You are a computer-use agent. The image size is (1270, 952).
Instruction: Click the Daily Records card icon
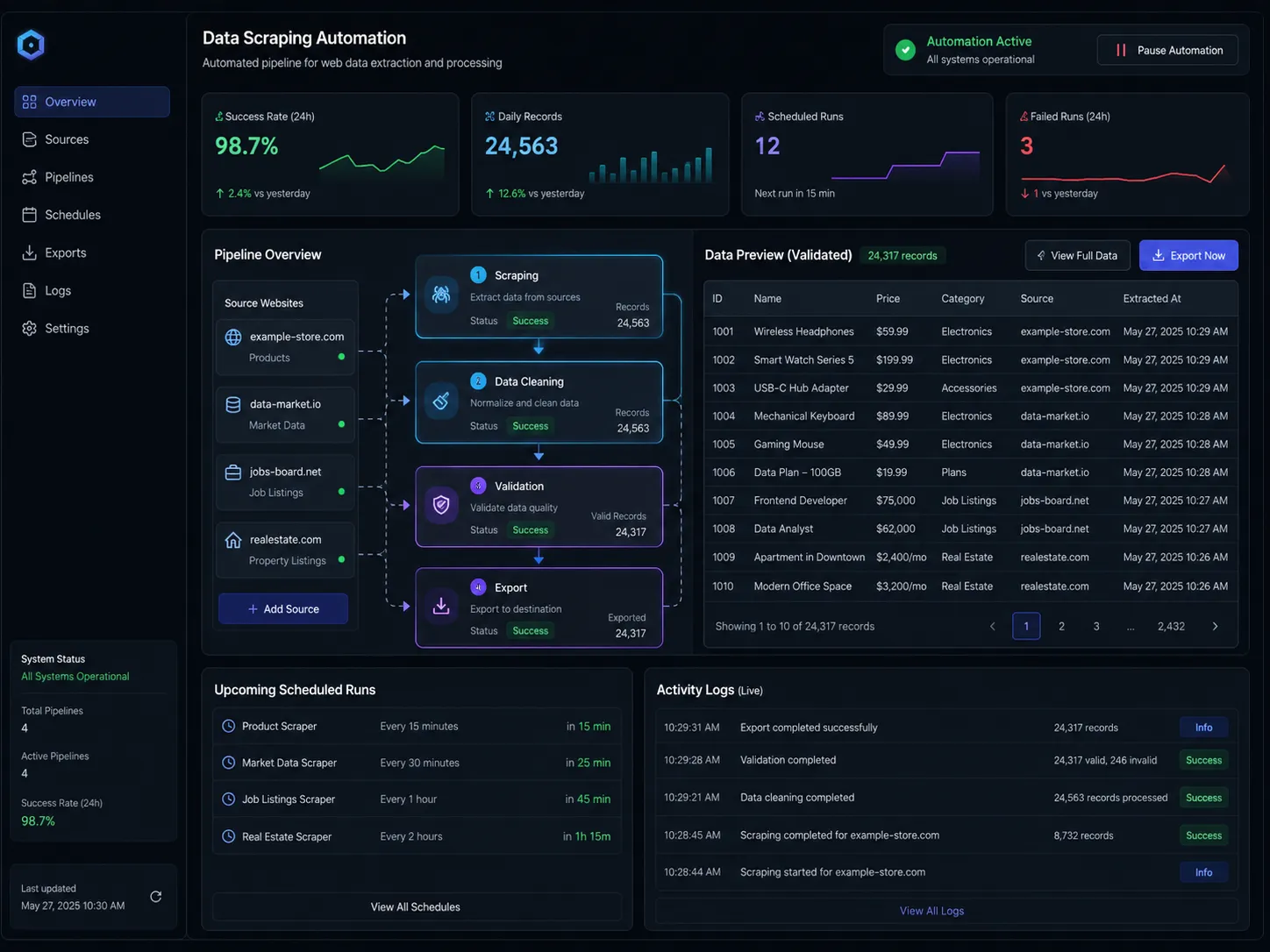point(489,117)
